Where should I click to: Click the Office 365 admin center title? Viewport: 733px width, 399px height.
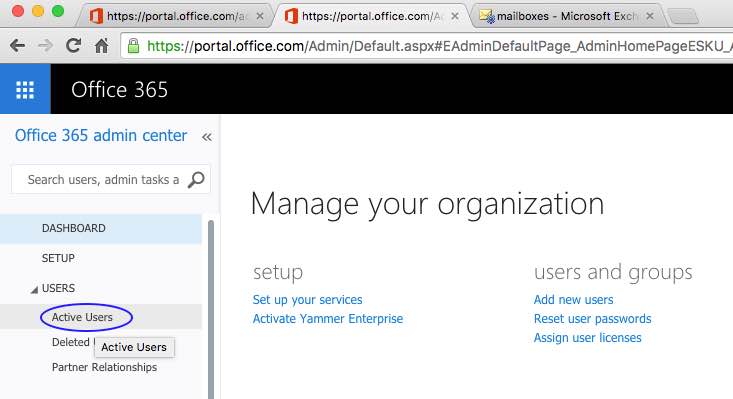pyautogui.click(x=101, y=135)
